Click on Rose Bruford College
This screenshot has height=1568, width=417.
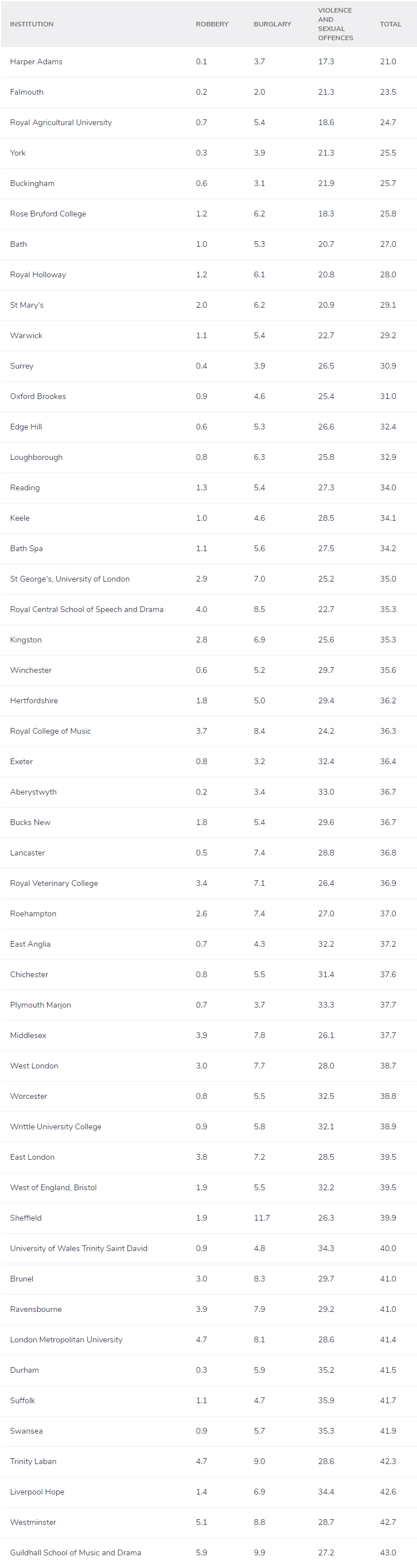[48, 214]
